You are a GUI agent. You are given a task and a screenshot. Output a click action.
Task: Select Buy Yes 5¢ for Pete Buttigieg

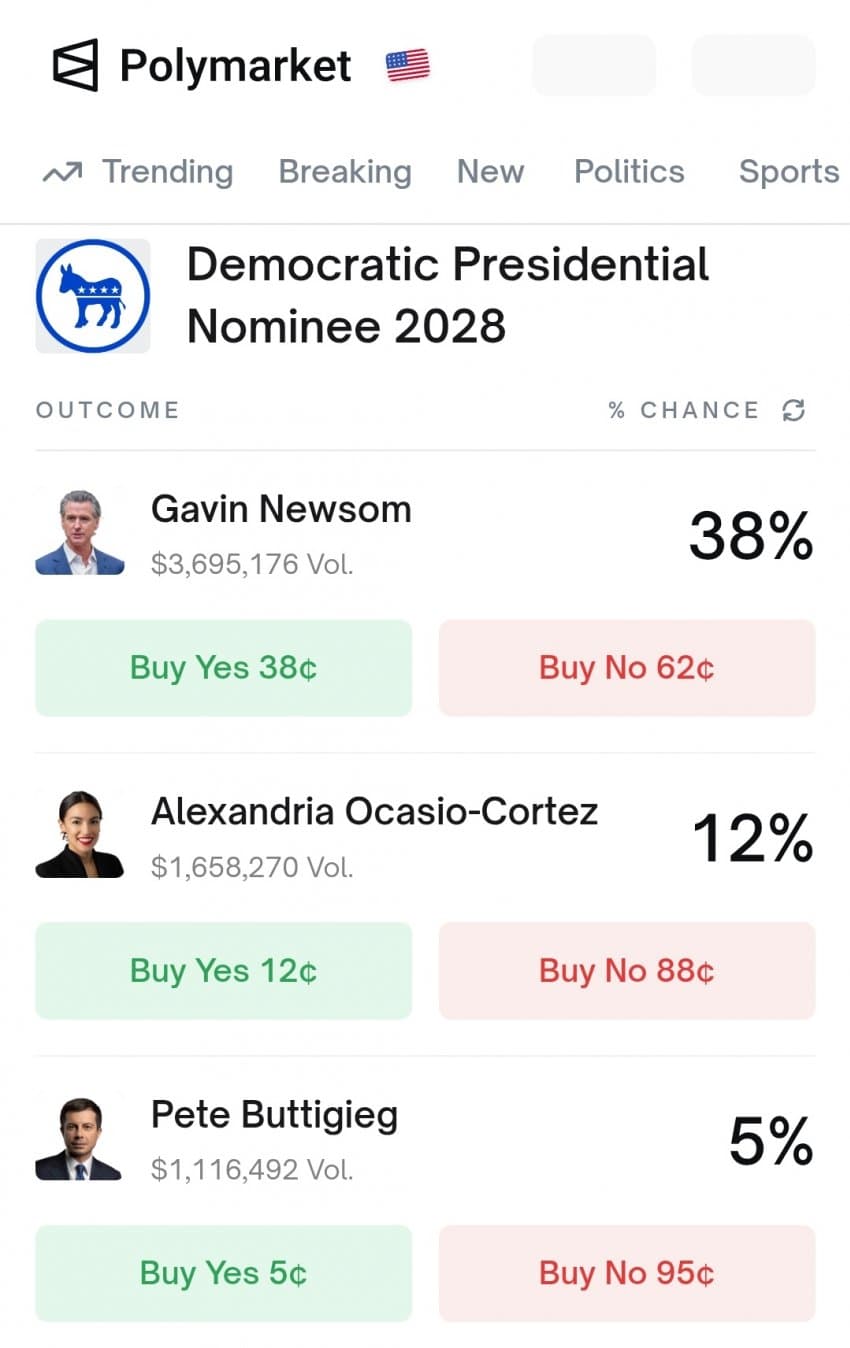tap(224, 1273)
